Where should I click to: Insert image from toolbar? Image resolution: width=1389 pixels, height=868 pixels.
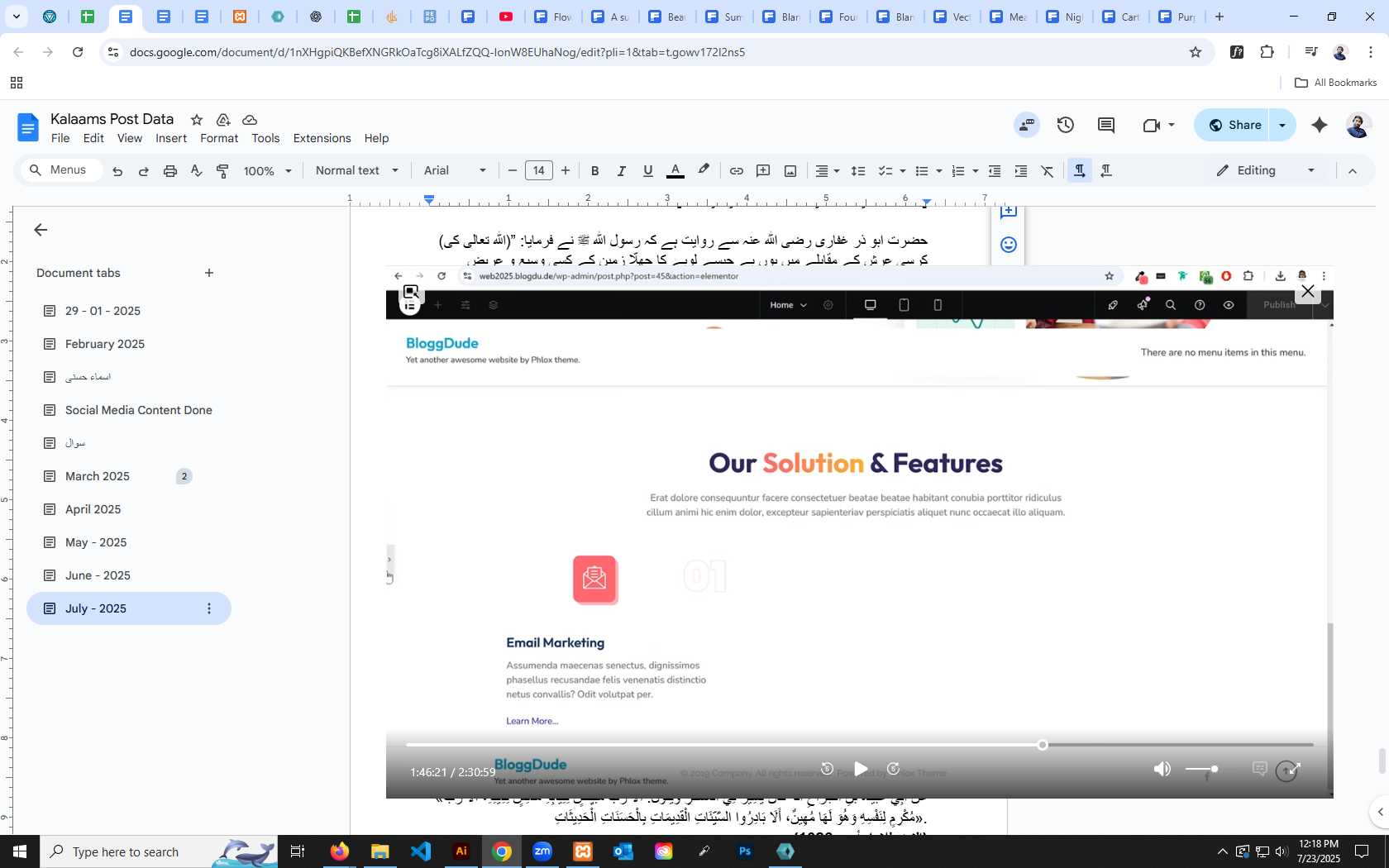(x=790, y=171)
